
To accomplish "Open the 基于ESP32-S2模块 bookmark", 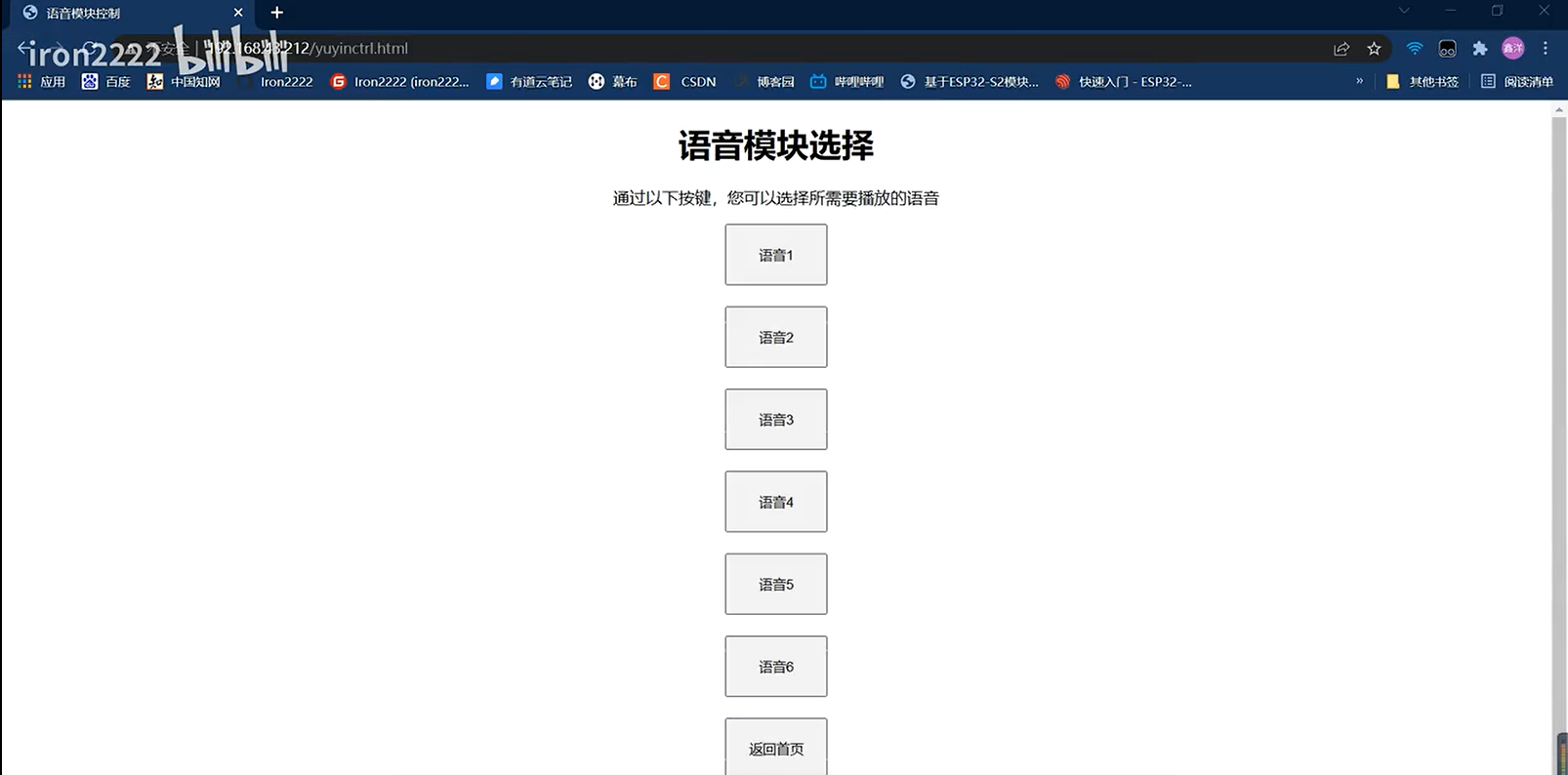I will click(x=970, y=82).
